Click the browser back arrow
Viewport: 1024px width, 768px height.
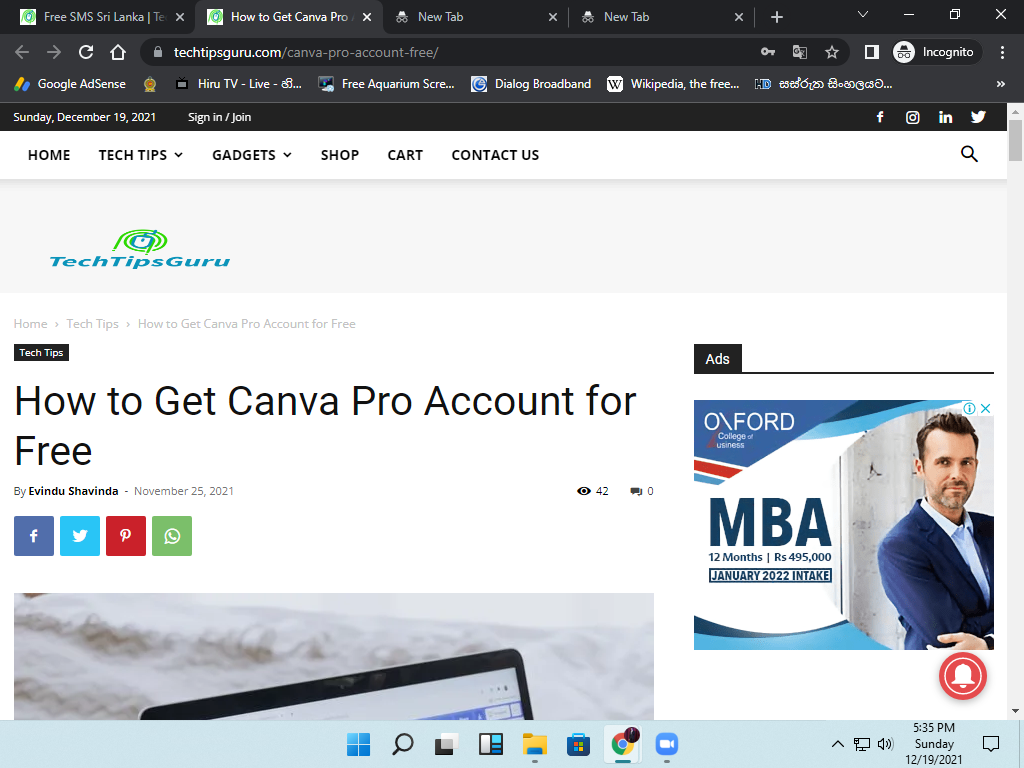(x=22, y=52)
